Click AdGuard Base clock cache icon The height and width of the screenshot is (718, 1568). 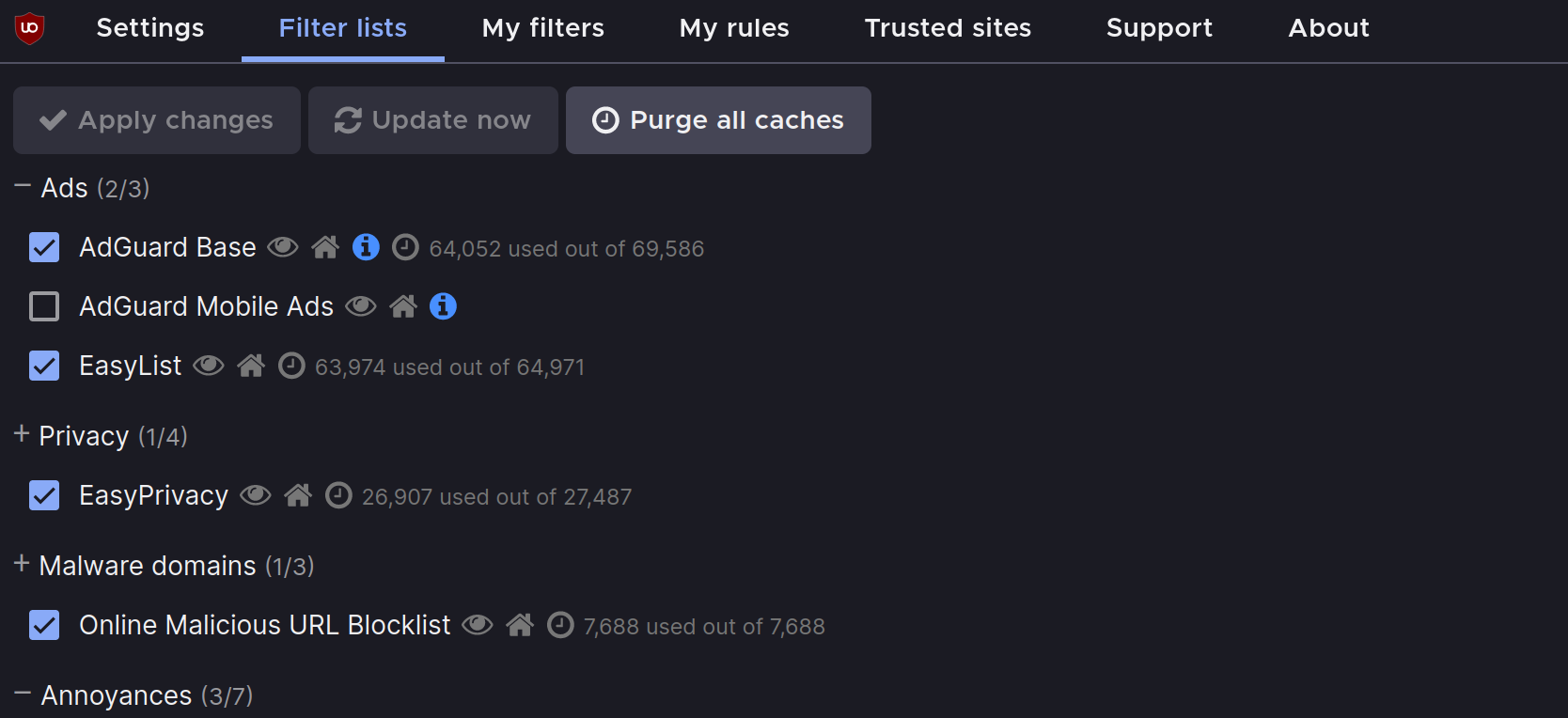click(405, 247)
